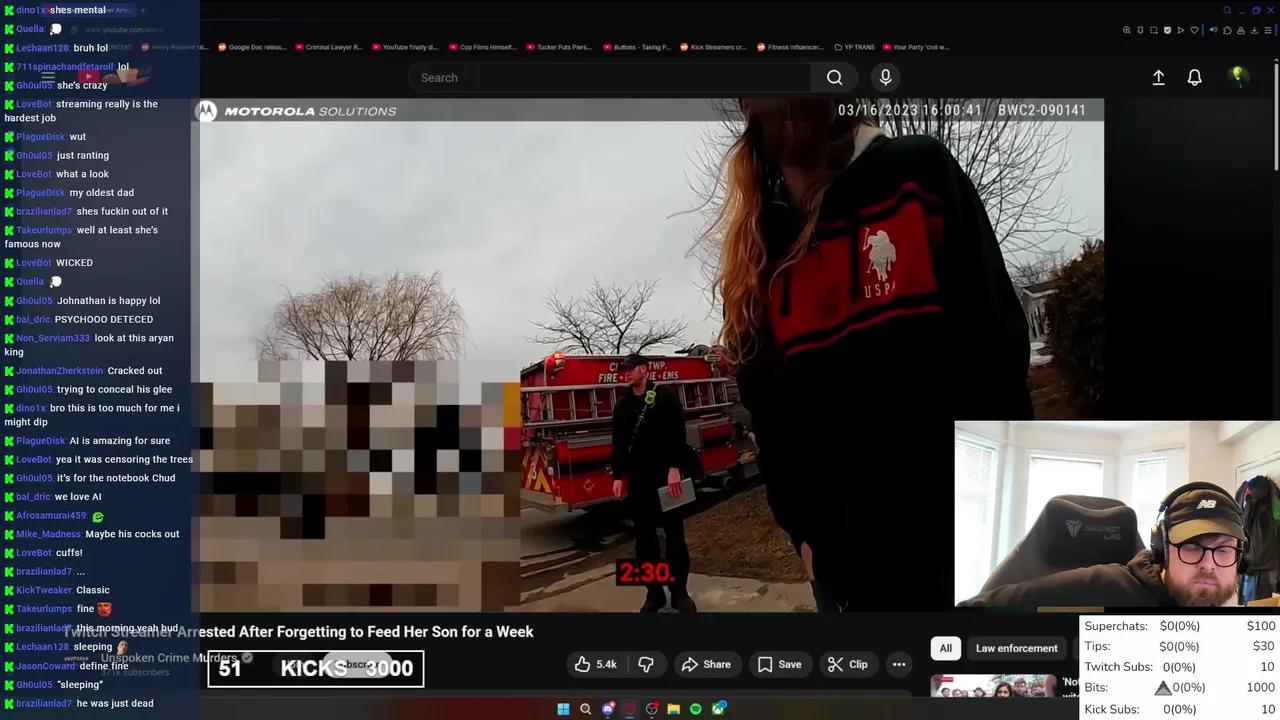Click chat username Mike_Madness
This screenshot has width=1280, height=720.
(x=48, y=534)
